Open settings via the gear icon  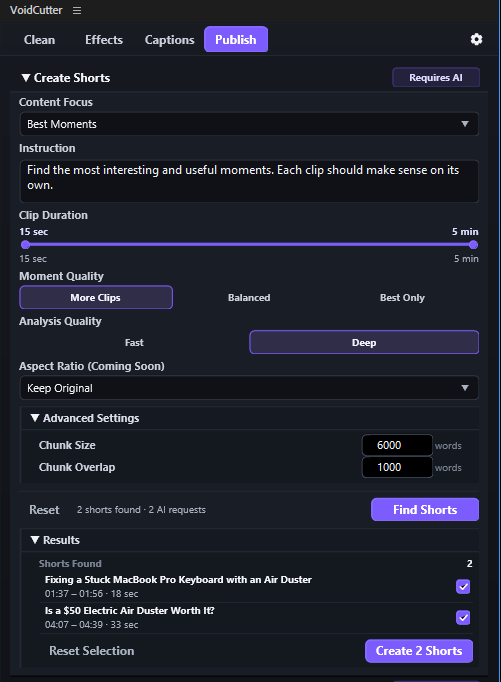pyautogui.click(x=476, y=40)
